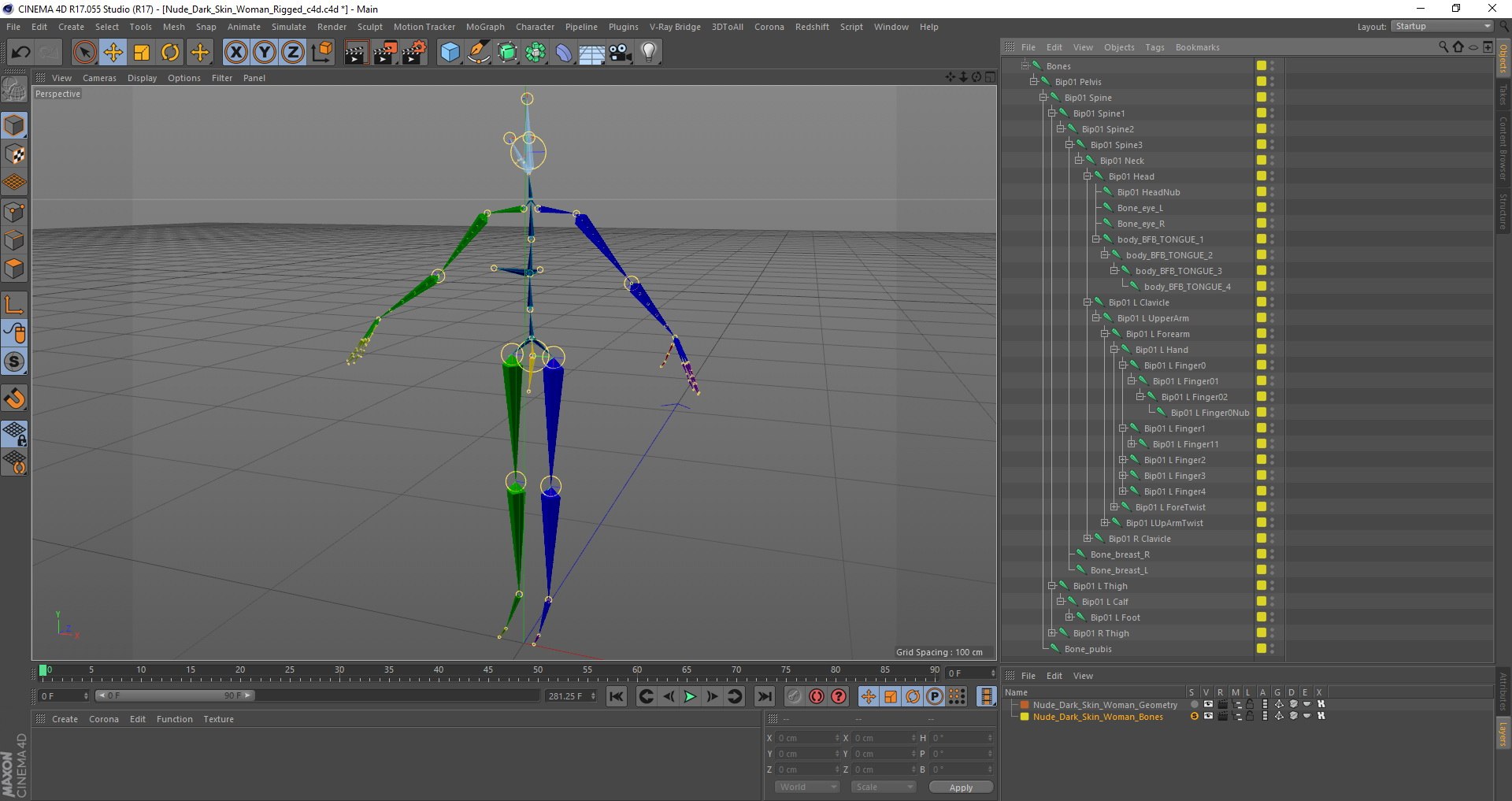The width and height of the screenshot is (1512, 801).
Task: Select the spline pen tool
Action: coord(479,53)
